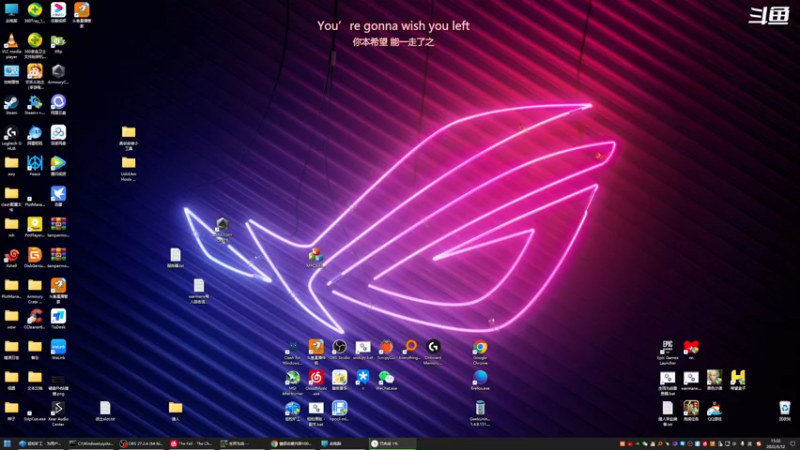Viewport: 800px width, 450px height.
Task: Open the 'This PC' taskbar window
Action: (342, 444)
